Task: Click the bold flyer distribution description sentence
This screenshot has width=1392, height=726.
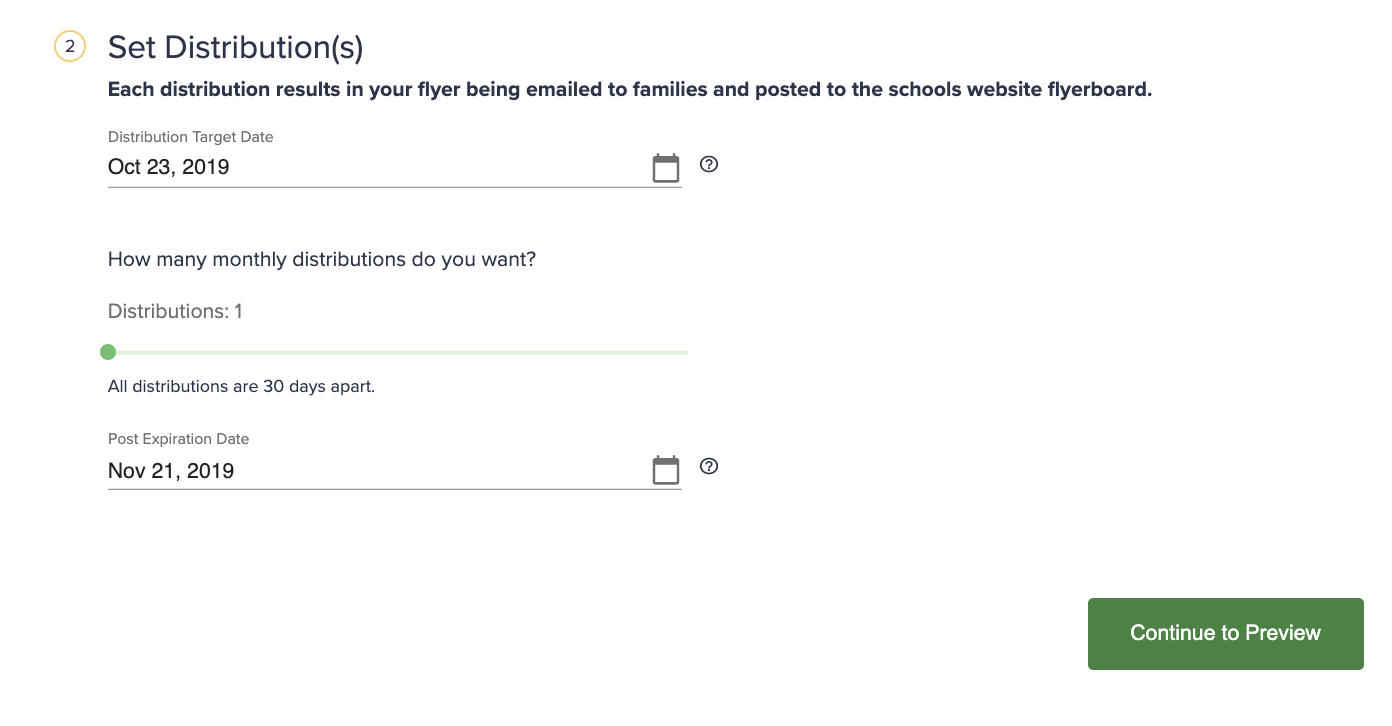Action: click(x=630, y=90)
